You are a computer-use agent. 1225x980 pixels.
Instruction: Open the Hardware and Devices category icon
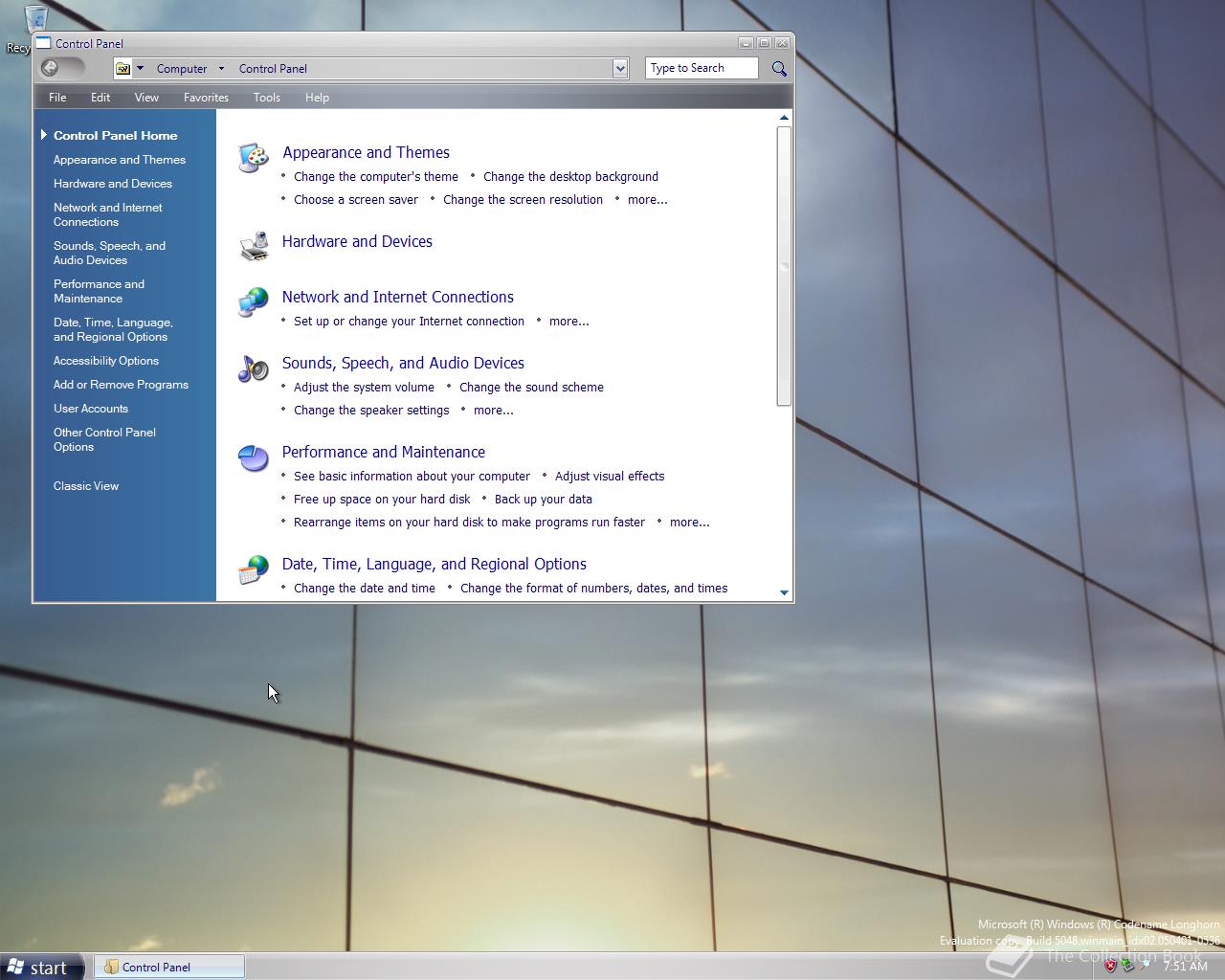point(253,247)
